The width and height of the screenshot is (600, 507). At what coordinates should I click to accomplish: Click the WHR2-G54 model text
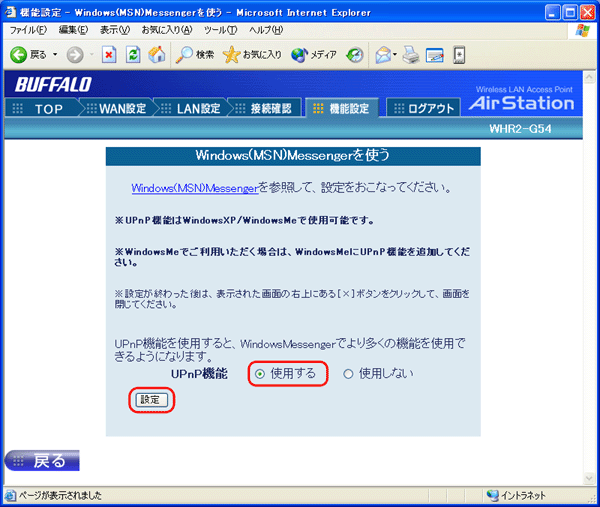520,129
